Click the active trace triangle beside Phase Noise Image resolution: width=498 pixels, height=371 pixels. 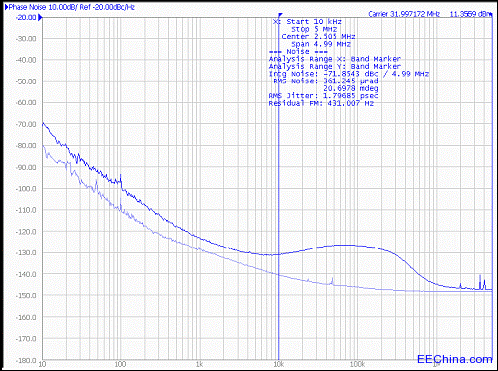tap(6, 7)
